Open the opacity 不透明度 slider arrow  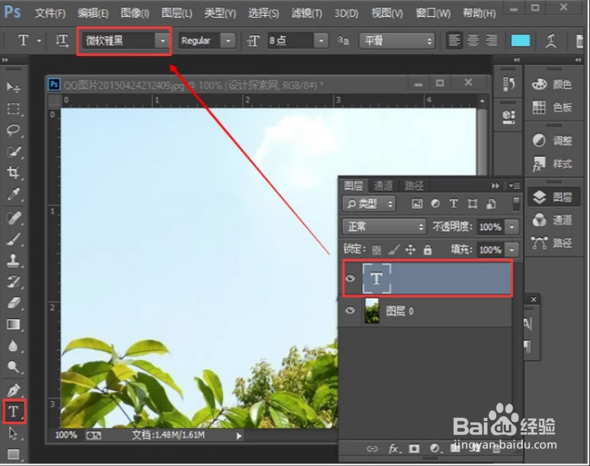click(x=512, y=227)
